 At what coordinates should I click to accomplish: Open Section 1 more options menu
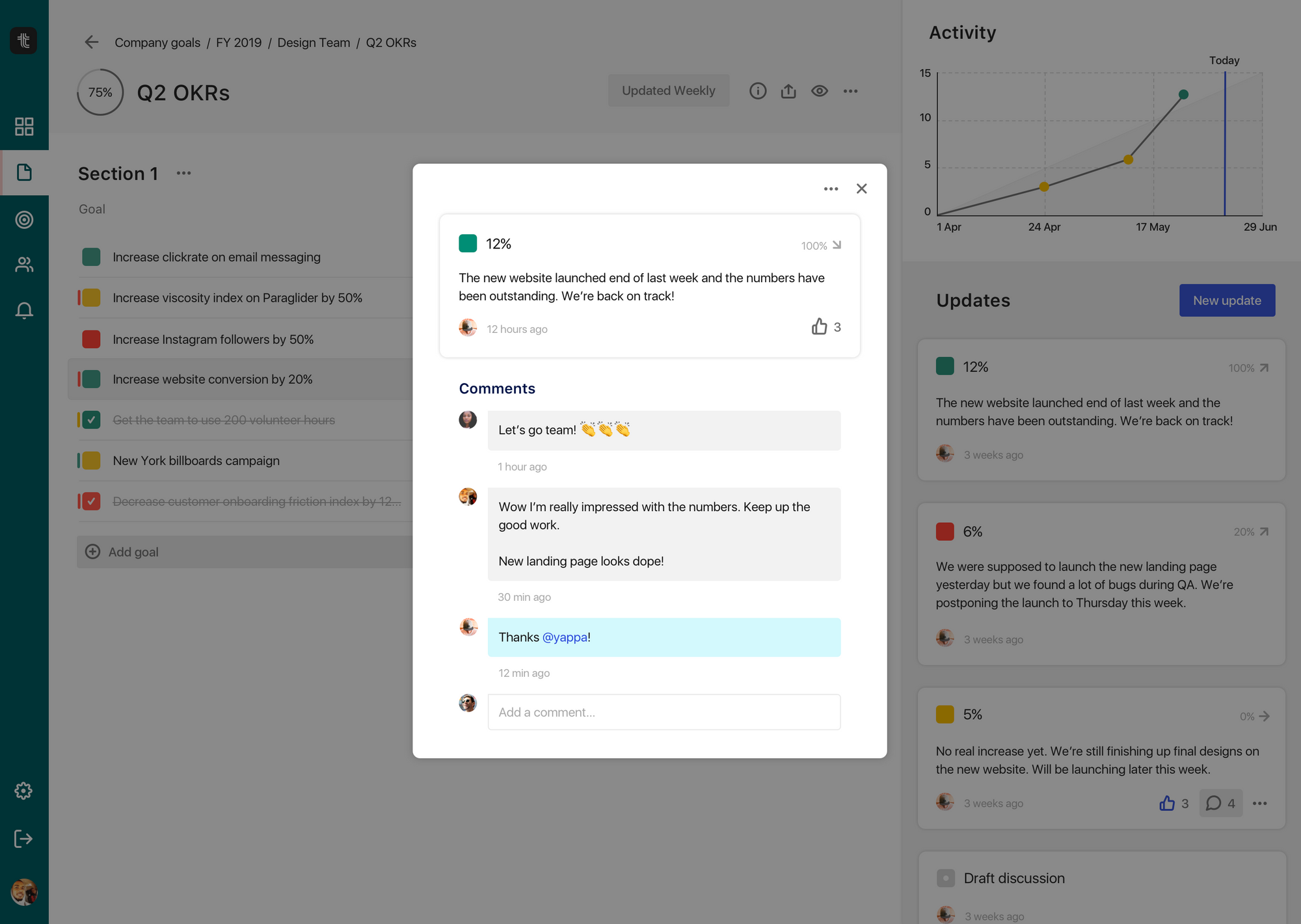[x=183, y=173]
